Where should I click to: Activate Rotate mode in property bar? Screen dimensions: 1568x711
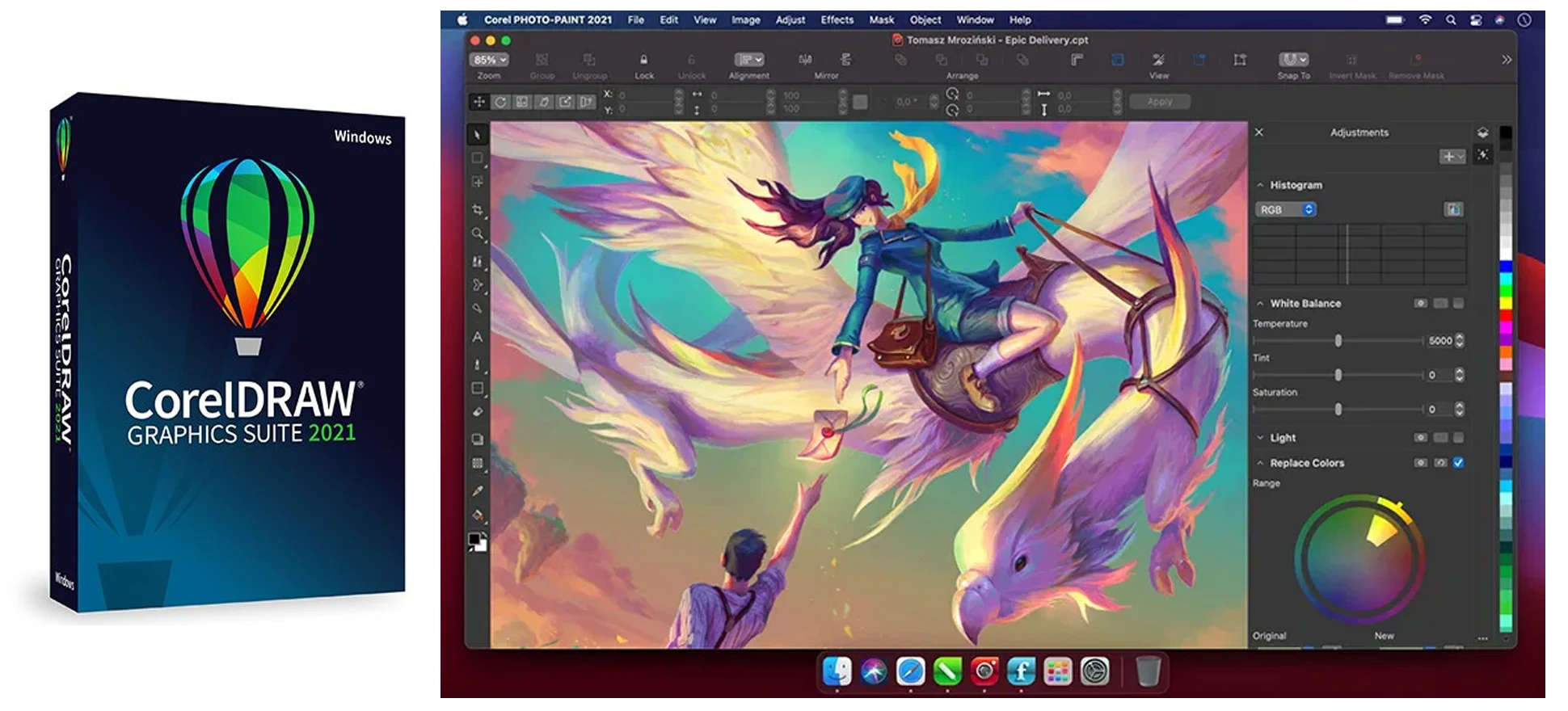[500, 102]
